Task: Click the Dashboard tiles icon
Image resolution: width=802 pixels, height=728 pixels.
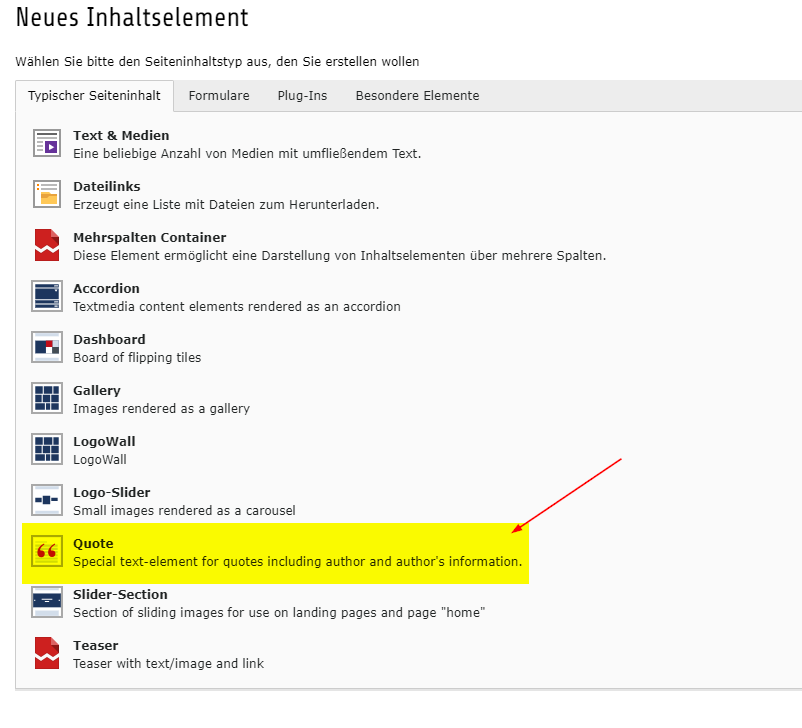Action: pyautogui.click(x=47, y=348)
